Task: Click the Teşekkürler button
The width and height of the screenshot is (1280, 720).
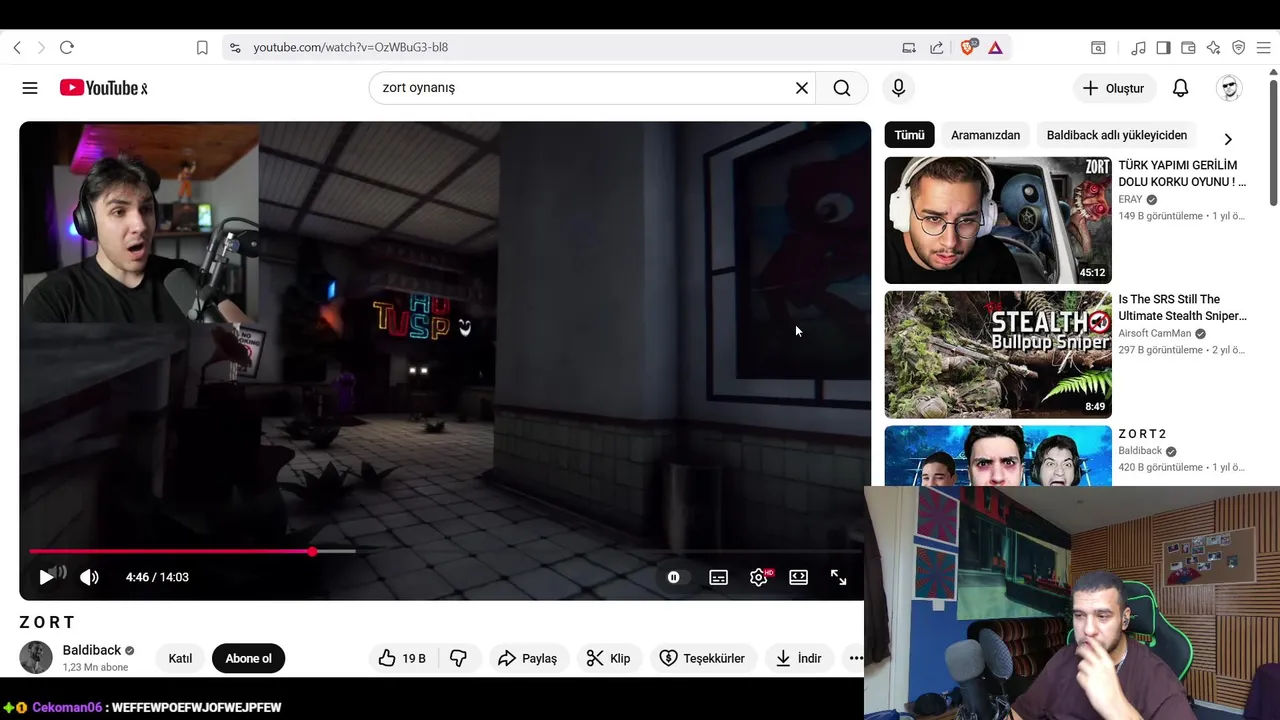Action: 703,658
